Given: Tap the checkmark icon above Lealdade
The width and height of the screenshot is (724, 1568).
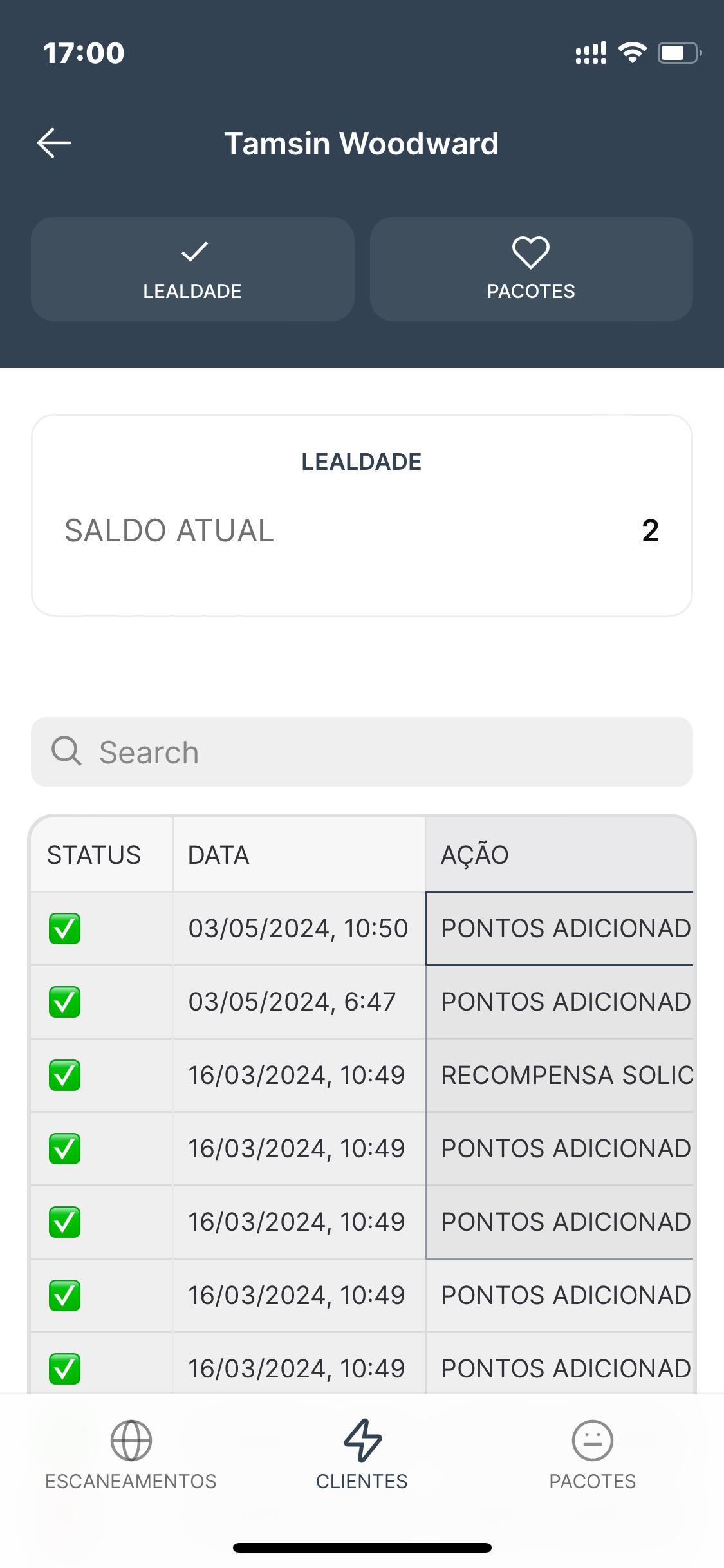Looking at the screenshot, I should (194, 252).
